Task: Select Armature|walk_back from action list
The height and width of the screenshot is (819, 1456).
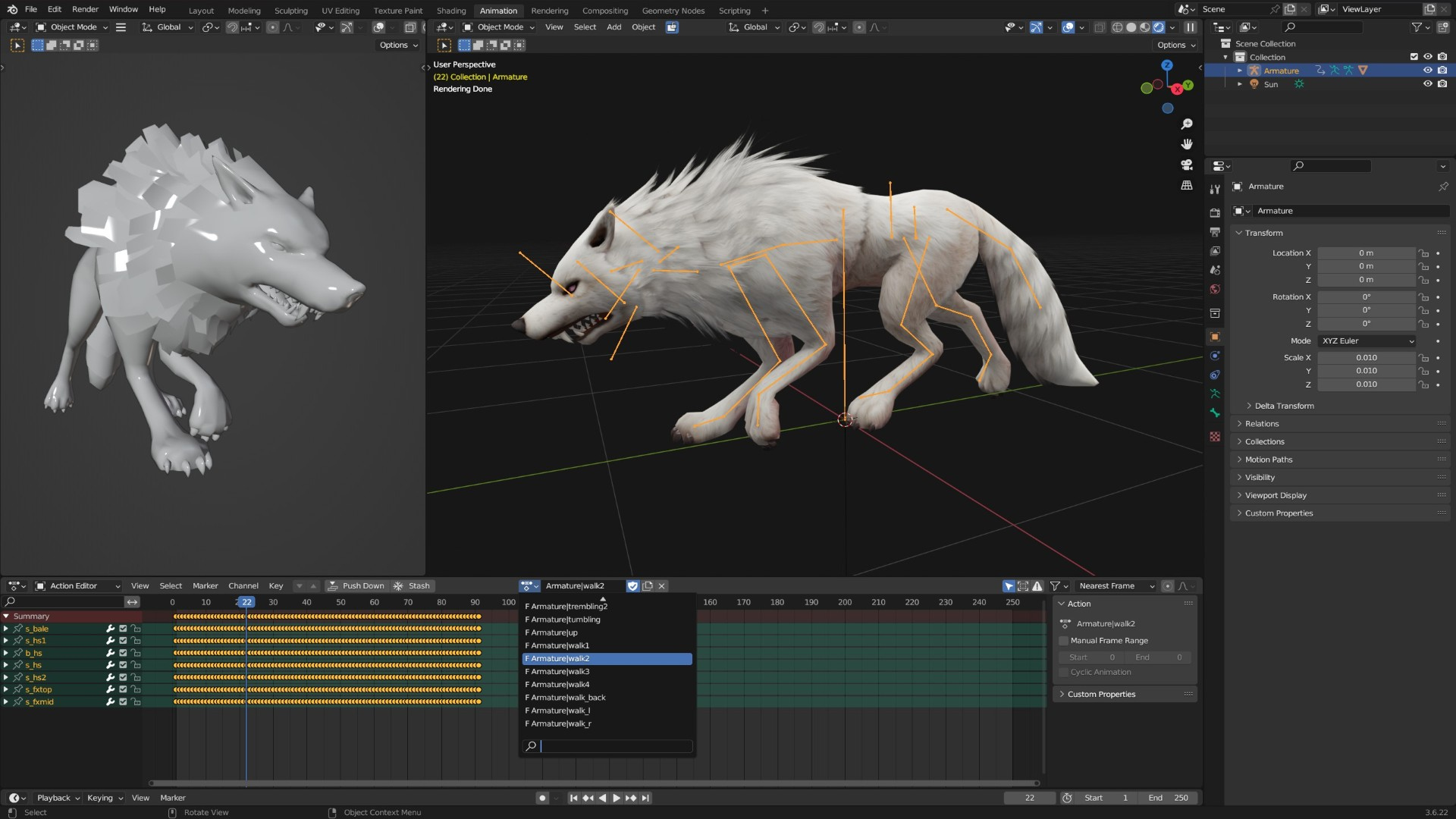Action: click(607, 698)
